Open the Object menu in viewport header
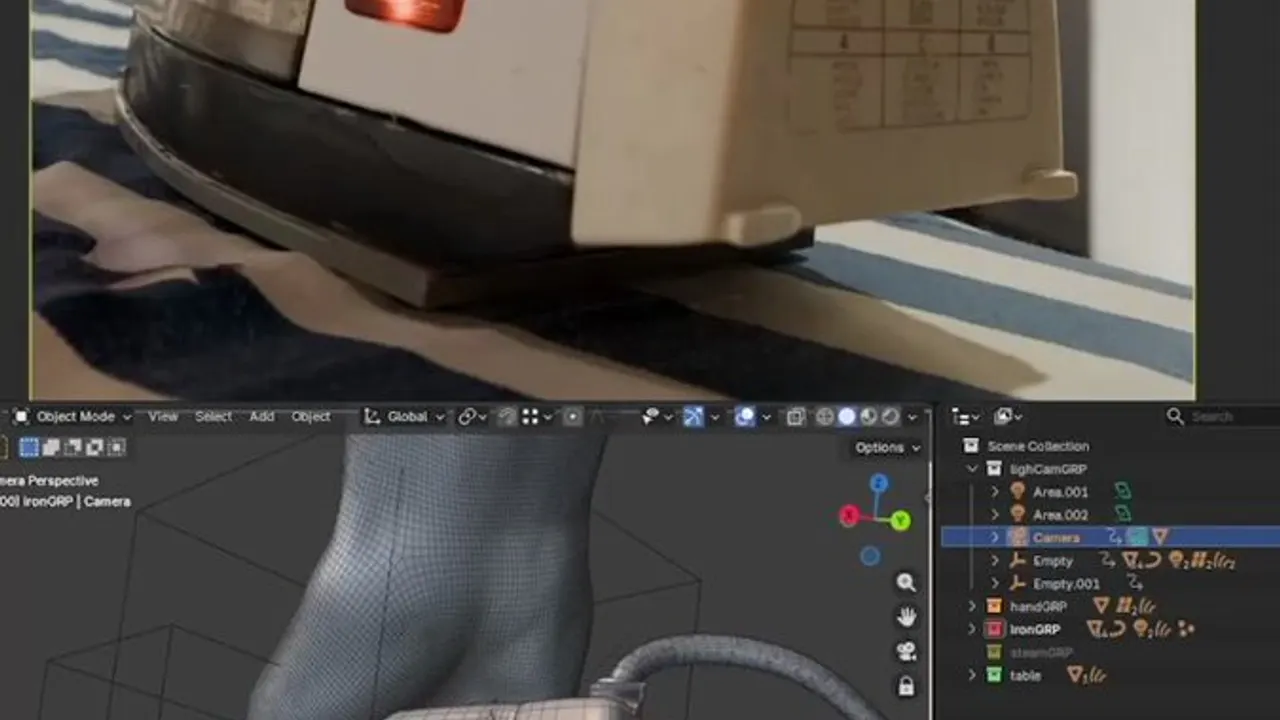This screenshot has height=720, width=1280. click(311, 417)
